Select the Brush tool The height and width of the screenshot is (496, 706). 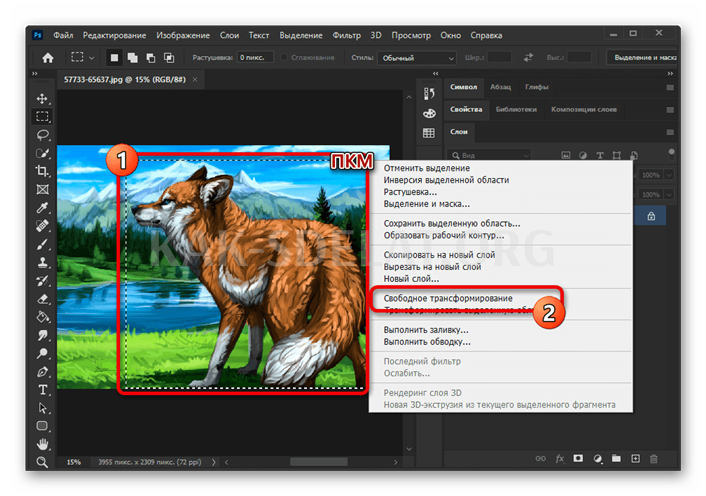tap(42, 244)
